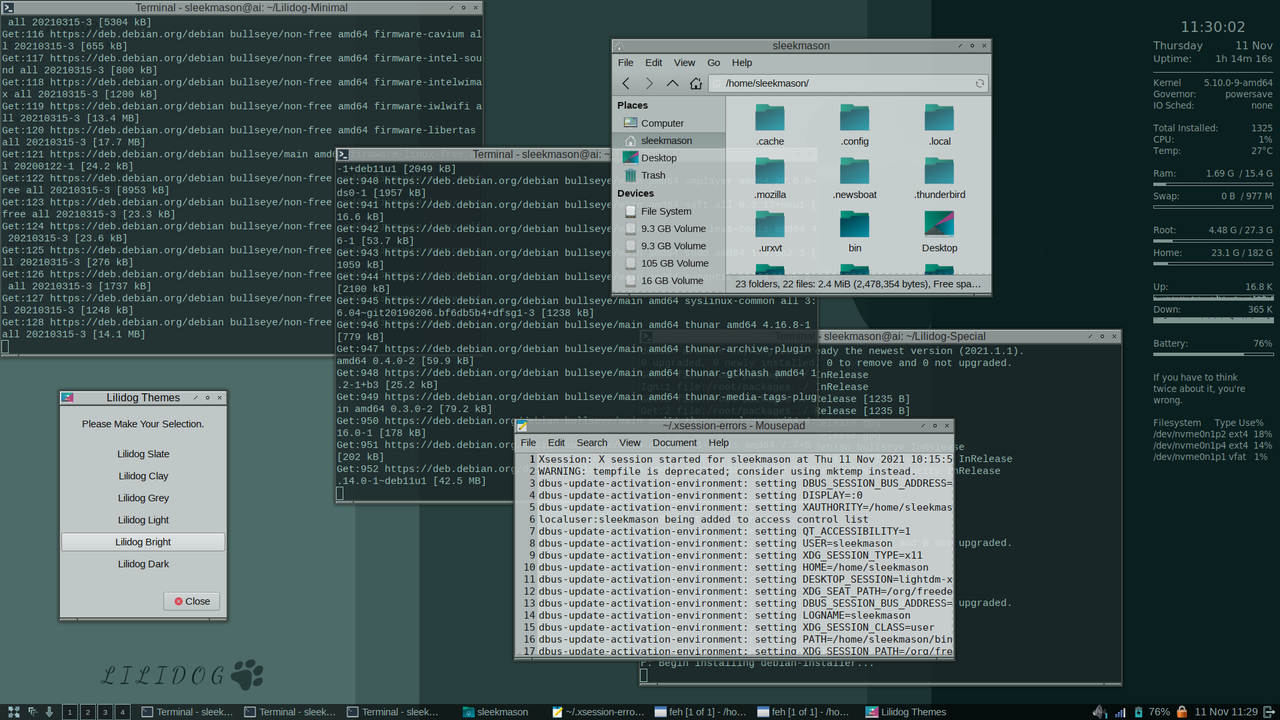The height and width of the screenshot is (720, 1280).
Task: Choose the Lilidog Dark theme
Action: [143, 564]
